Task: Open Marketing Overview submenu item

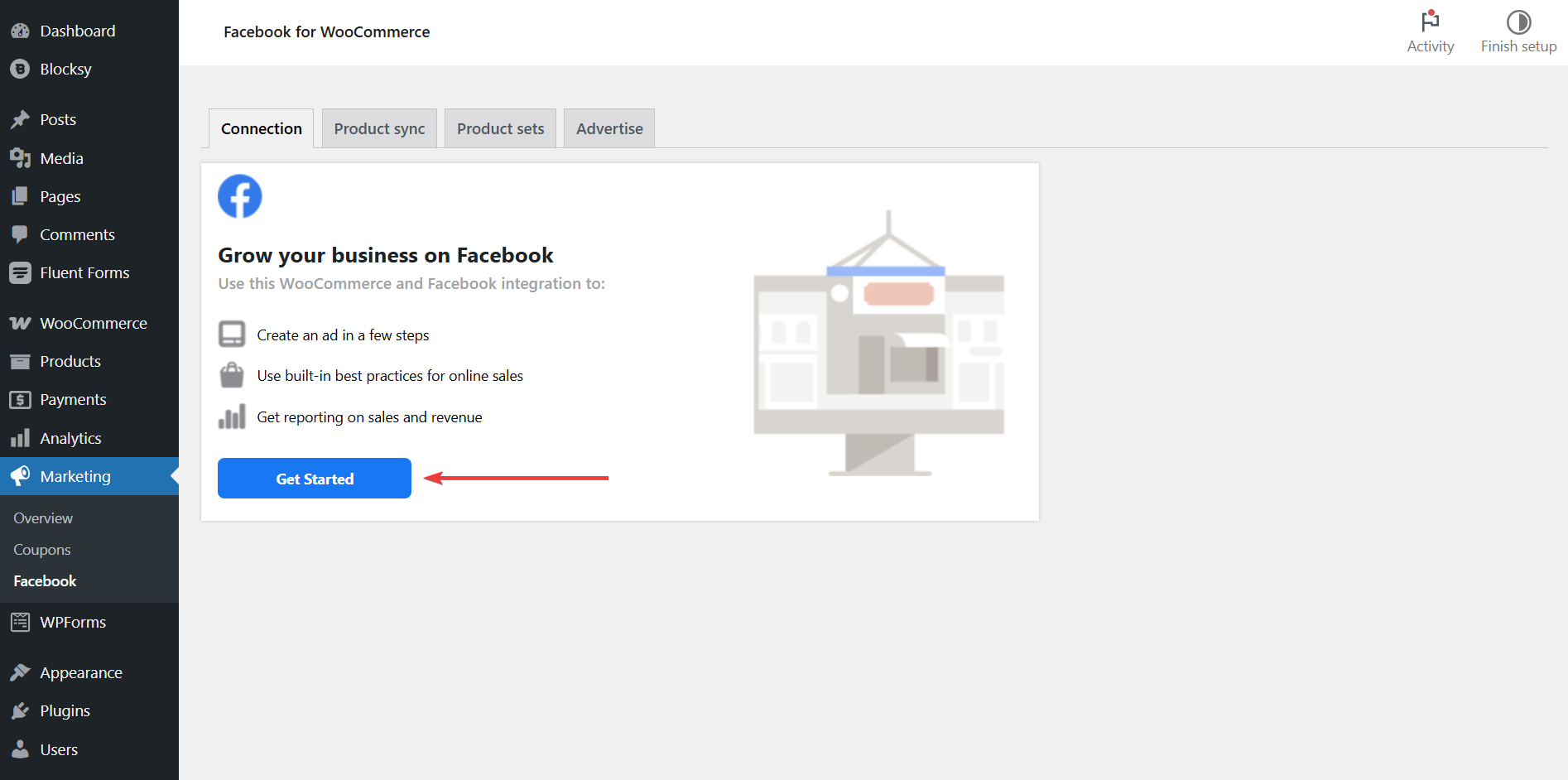Action: pos(43,518)
